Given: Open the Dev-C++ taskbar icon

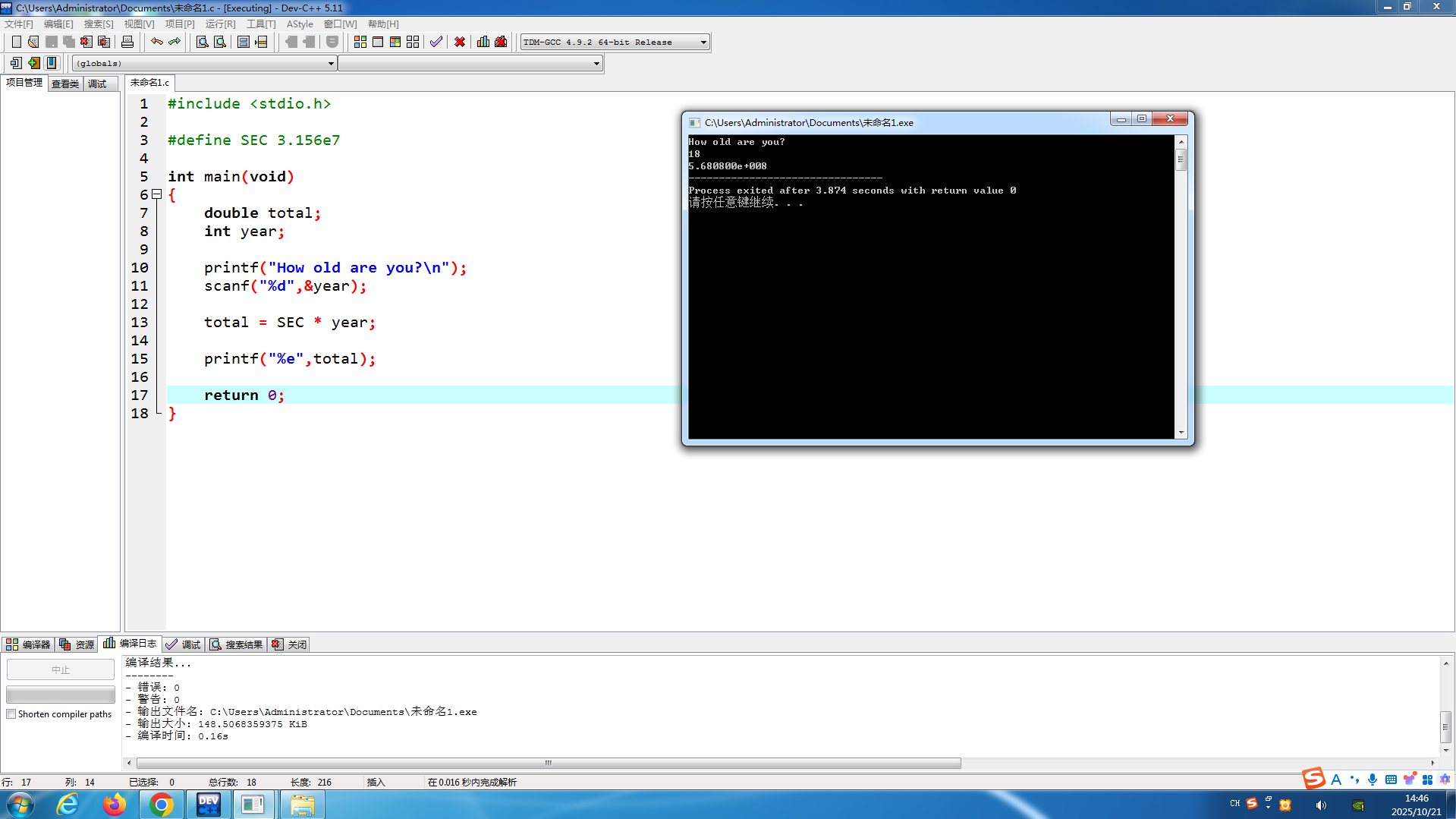Looking at the screenshot, I should [208, 805].
